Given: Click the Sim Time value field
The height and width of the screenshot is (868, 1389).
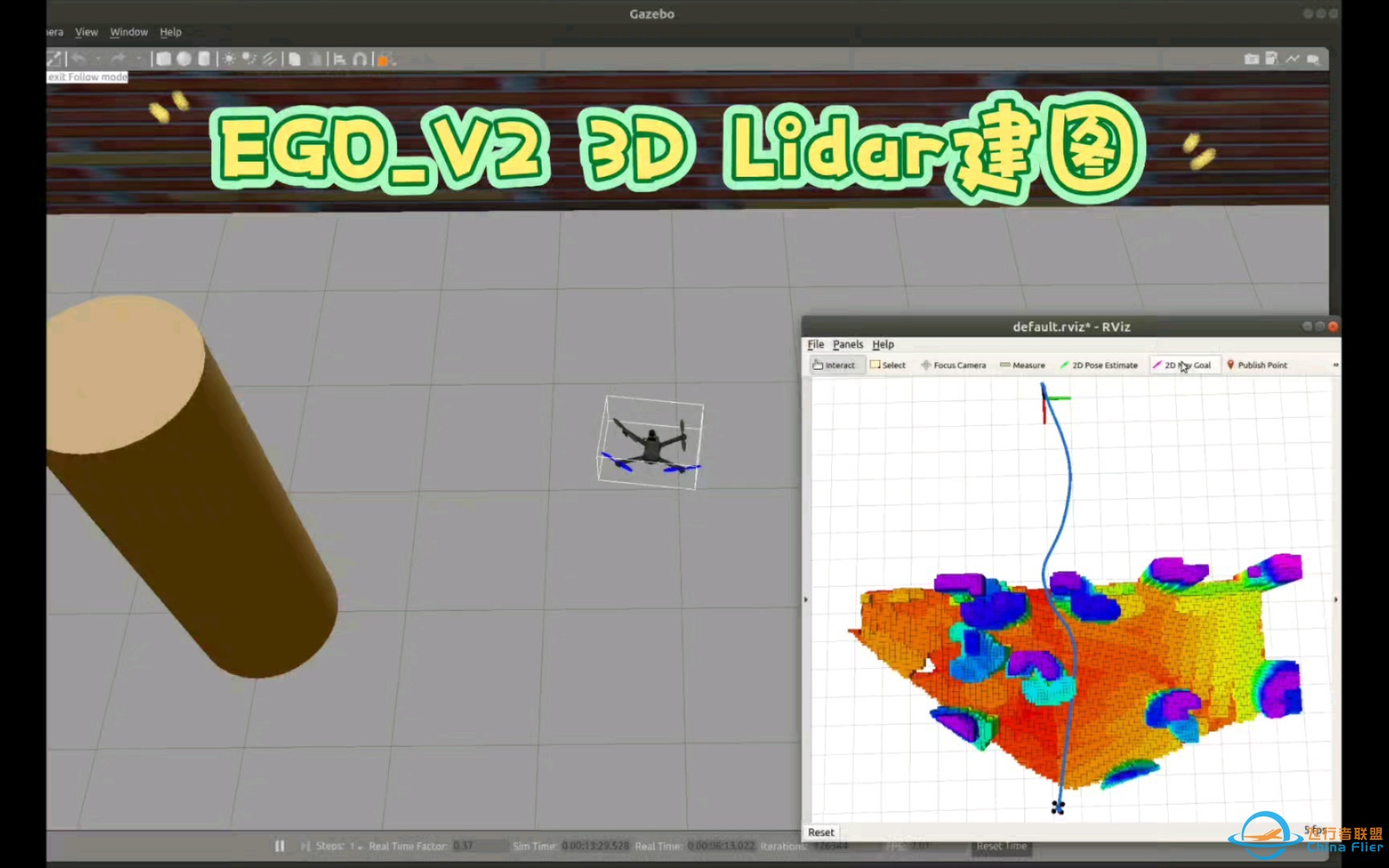Looking at the screenshot, I should [596, 846].
